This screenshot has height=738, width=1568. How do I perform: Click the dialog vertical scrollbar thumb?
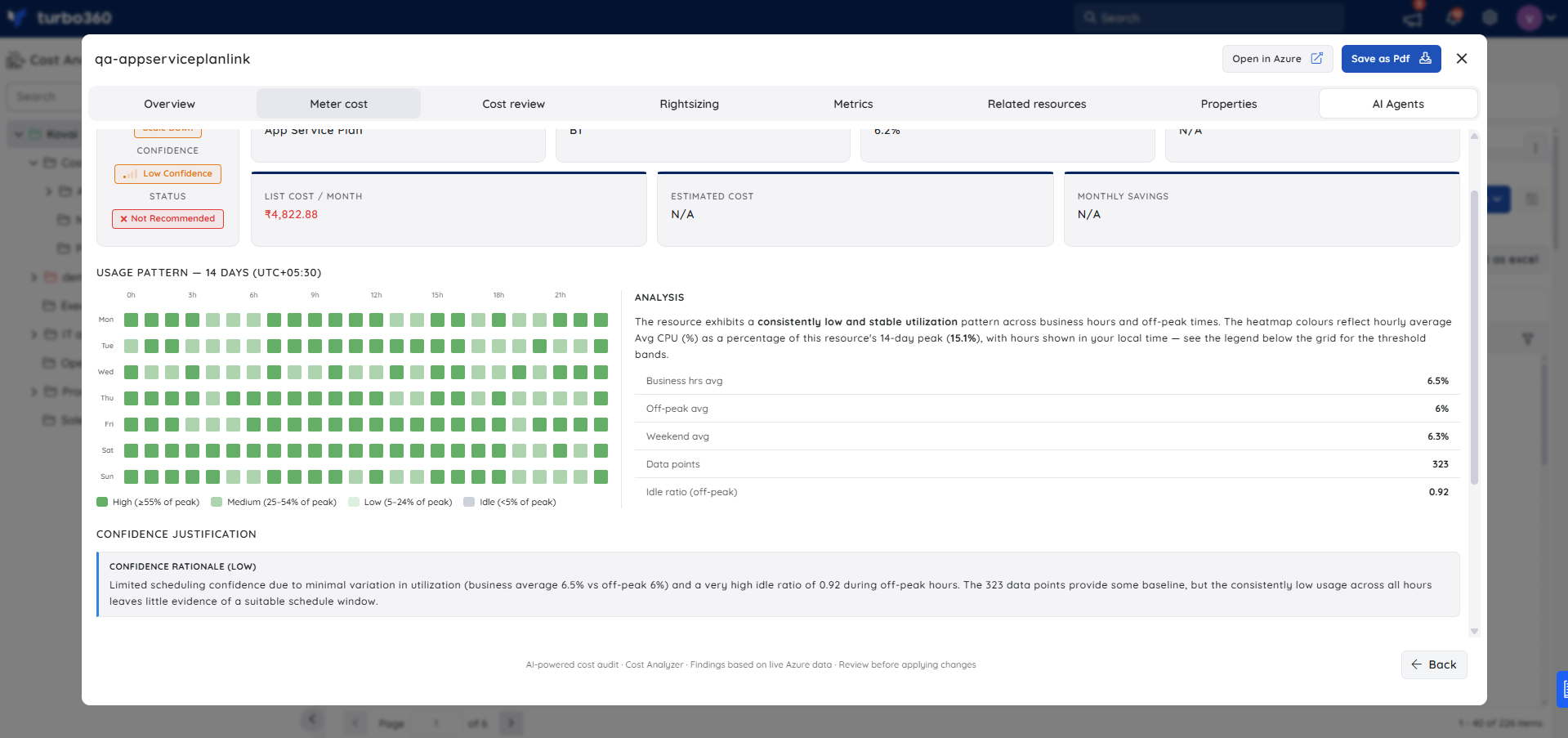tap(1474, 337)
